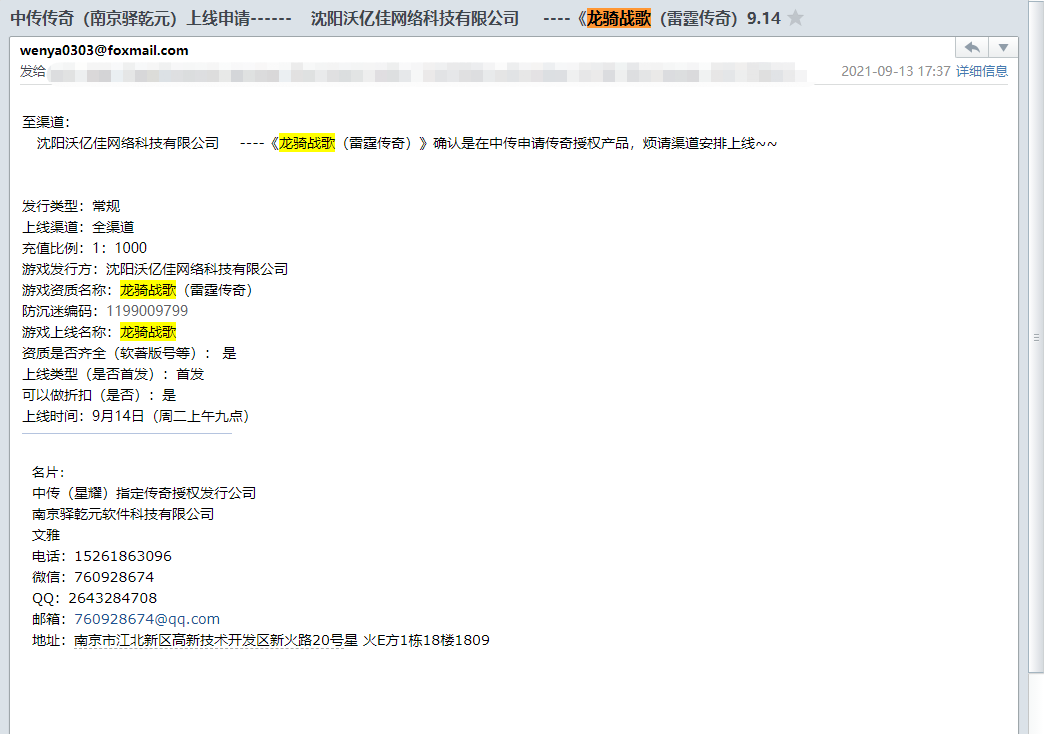This screenshot has width=1044, height=734.
Task: Click the phone number 15261863096
Action: (123, 556)
